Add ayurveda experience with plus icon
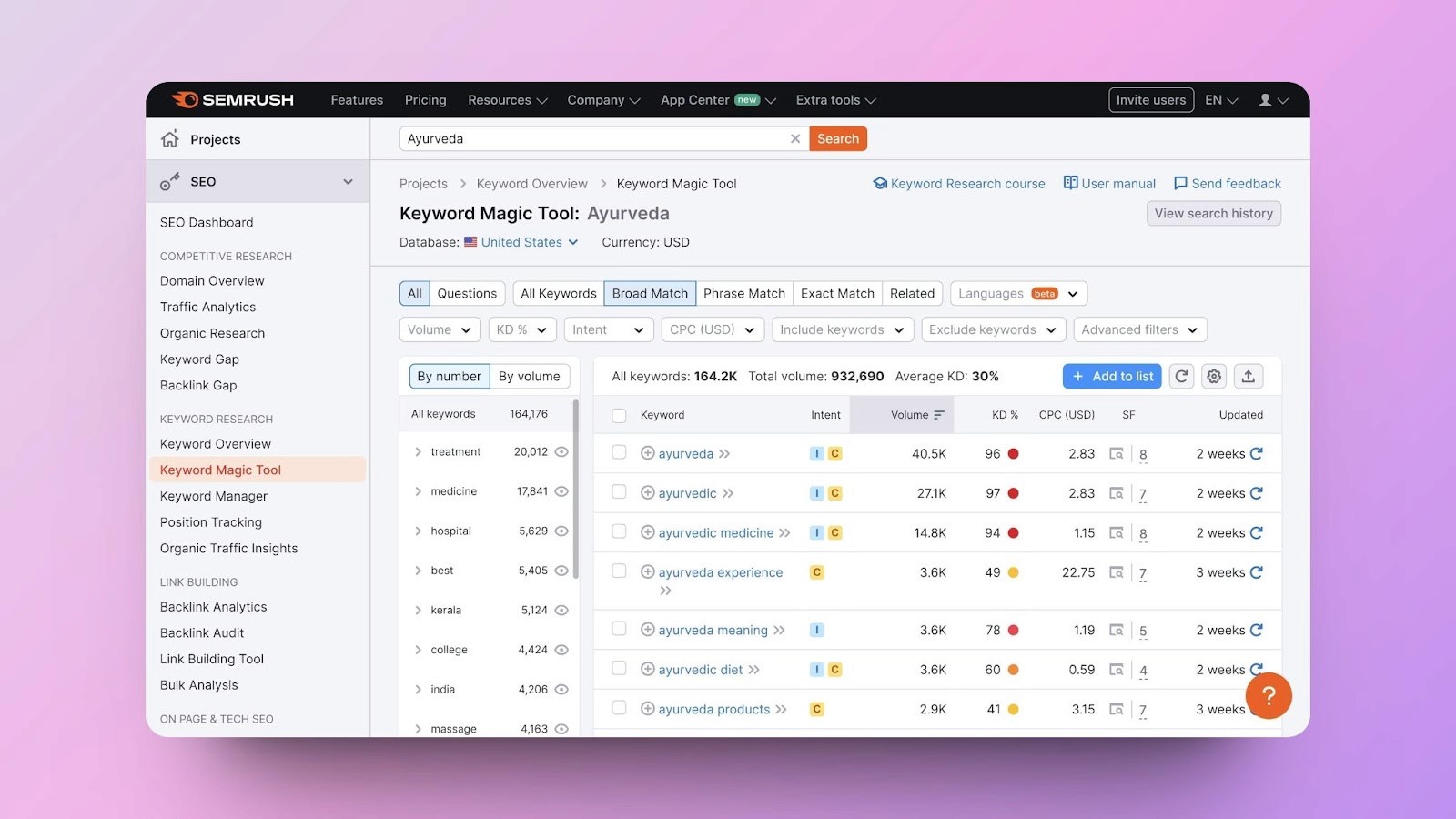 click(648, 572)
